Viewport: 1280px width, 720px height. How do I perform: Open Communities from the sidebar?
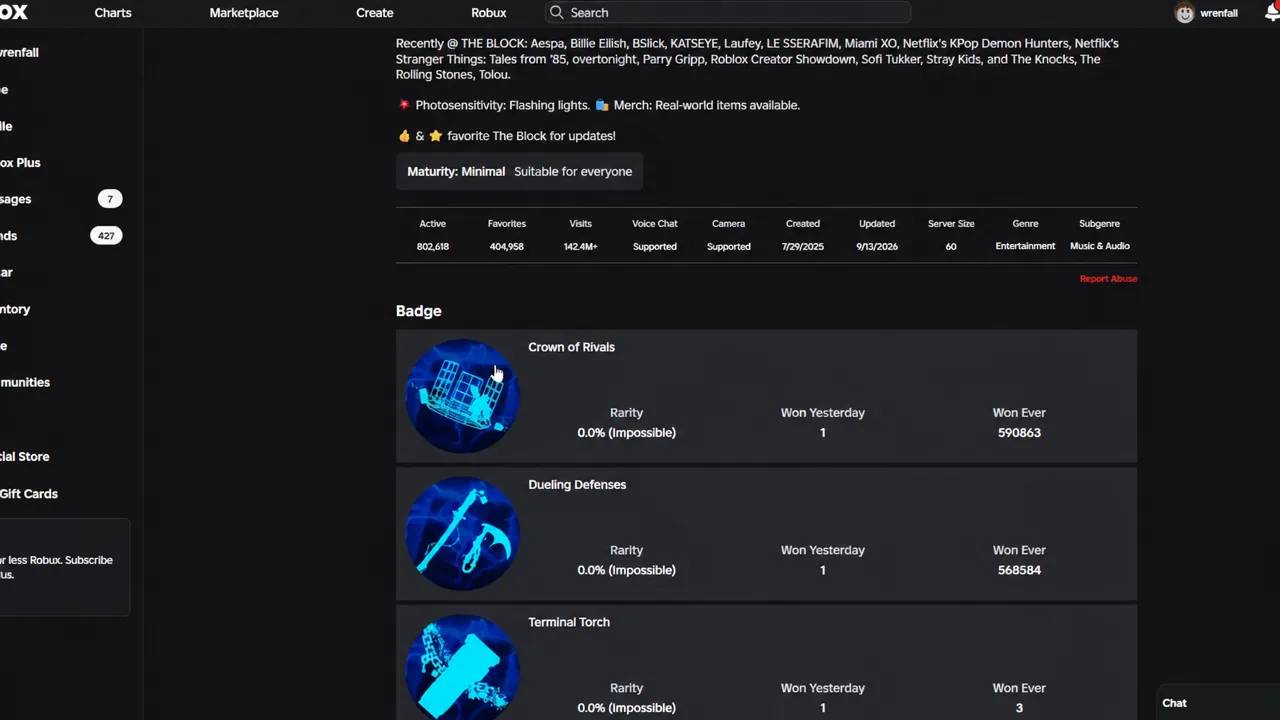[x=25, y=382]
